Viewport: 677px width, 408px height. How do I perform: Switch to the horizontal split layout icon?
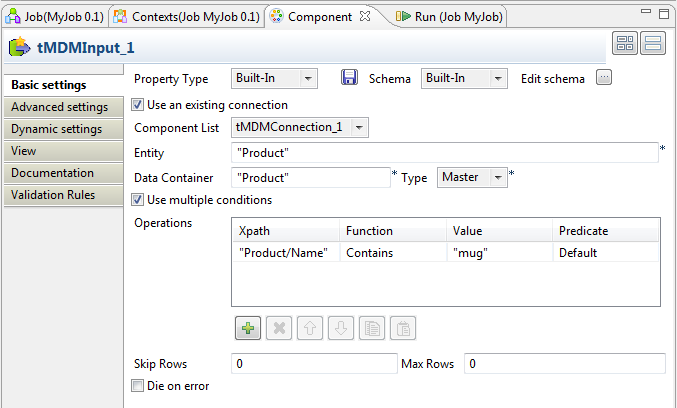click(x=653, y=43)
